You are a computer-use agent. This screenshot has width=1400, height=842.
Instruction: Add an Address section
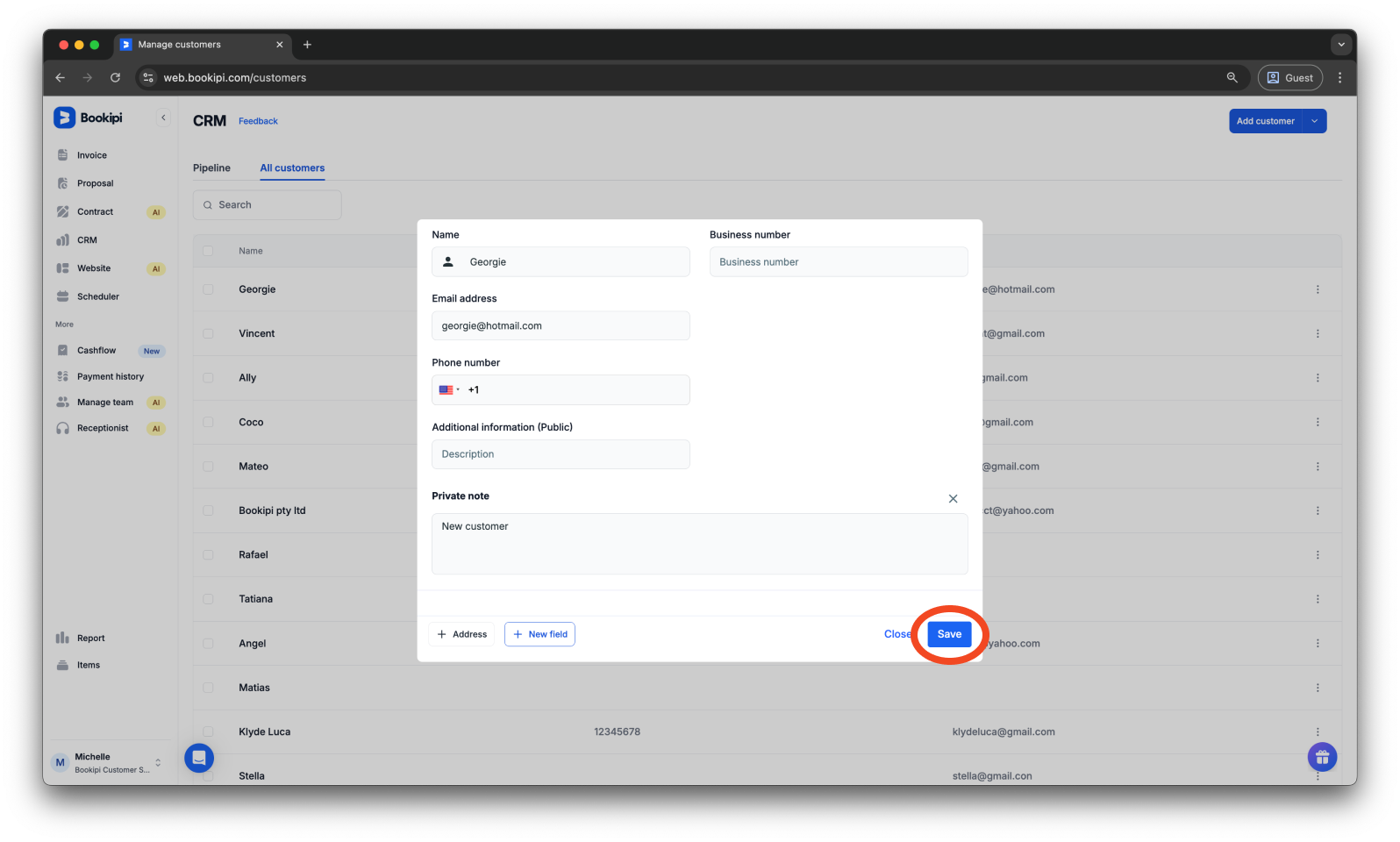coord(461,634)
